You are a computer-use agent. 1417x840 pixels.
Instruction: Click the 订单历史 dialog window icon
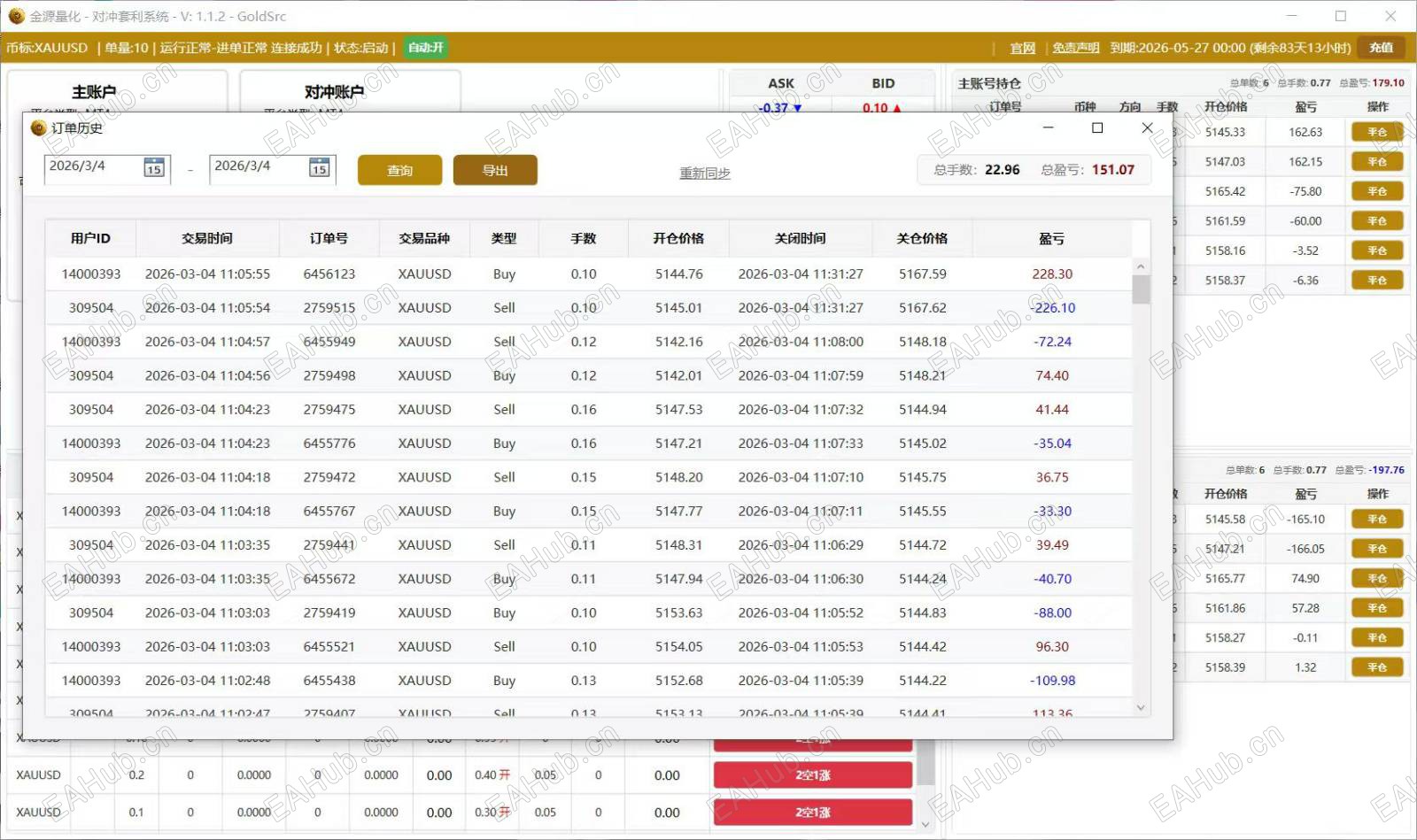point(38,128)
